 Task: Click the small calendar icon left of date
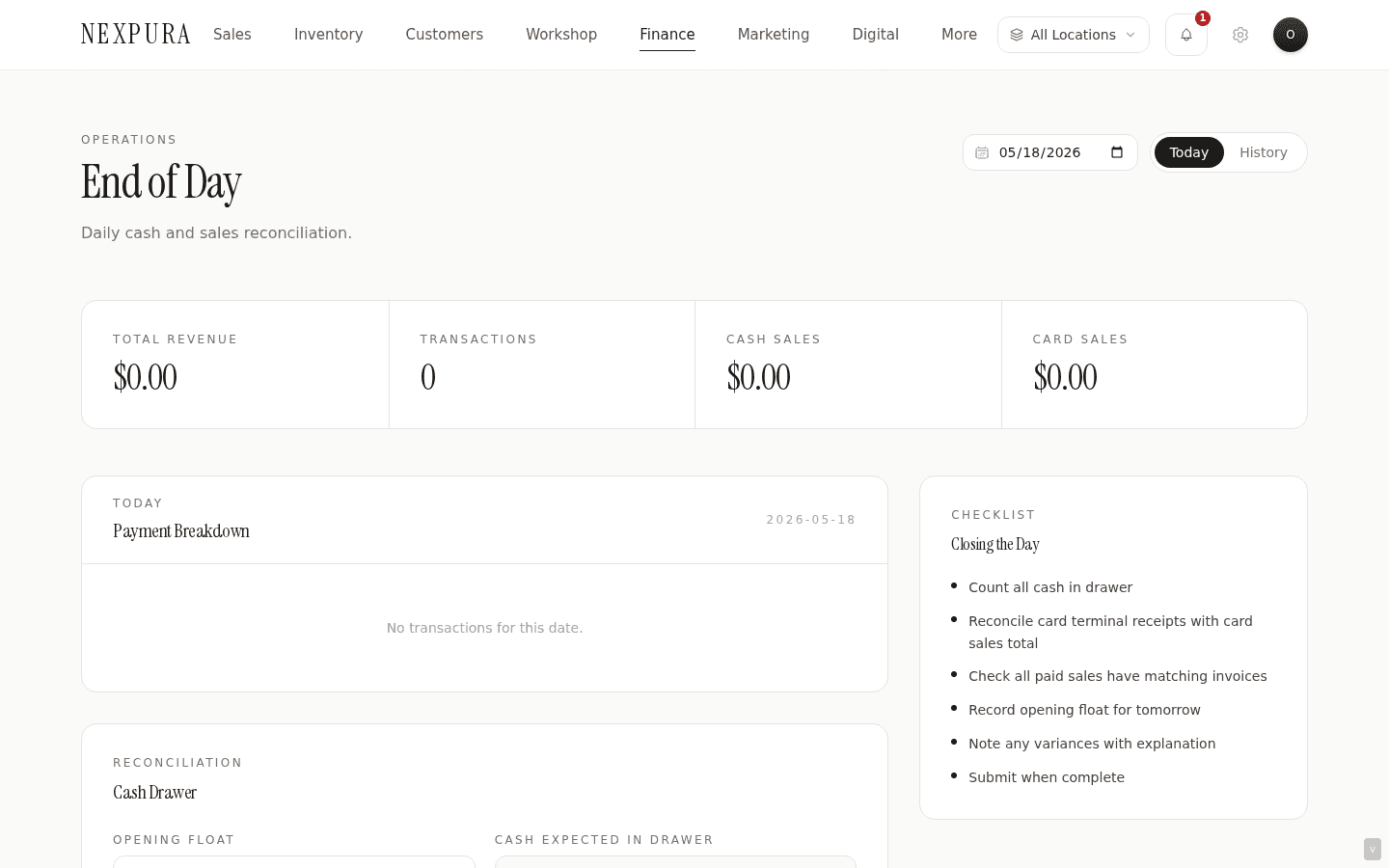pos(982,152)
